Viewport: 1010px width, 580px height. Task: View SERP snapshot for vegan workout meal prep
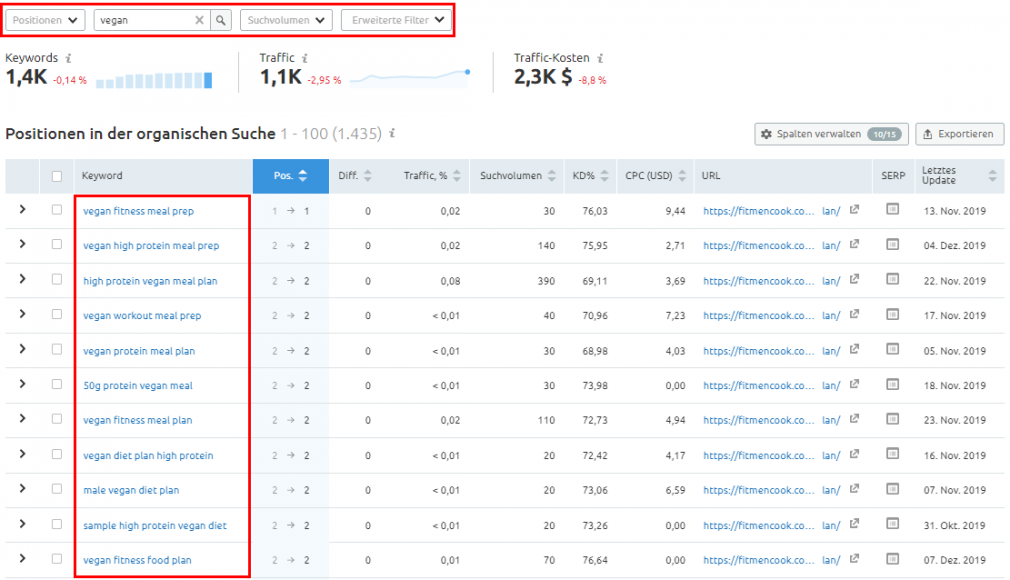(x=892, y=314)
